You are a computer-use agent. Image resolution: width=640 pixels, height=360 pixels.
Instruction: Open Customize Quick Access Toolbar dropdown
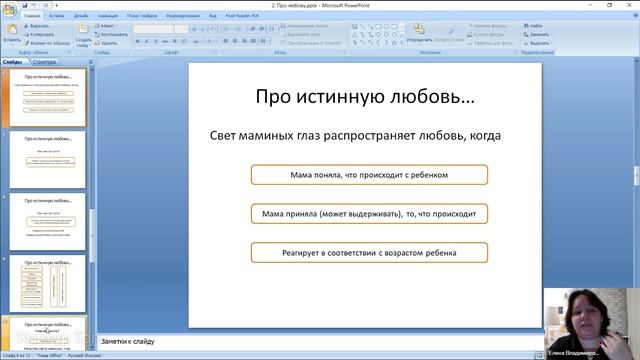click(57, 5)
